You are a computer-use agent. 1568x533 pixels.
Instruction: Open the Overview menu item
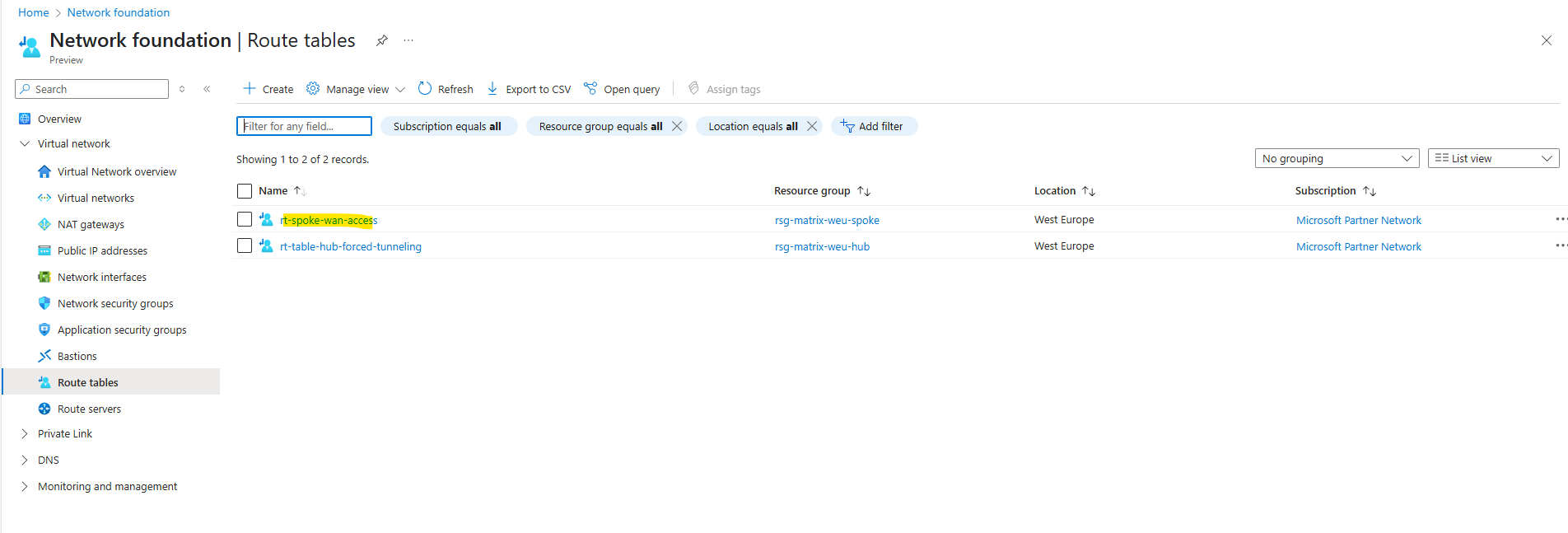(59, 119)
